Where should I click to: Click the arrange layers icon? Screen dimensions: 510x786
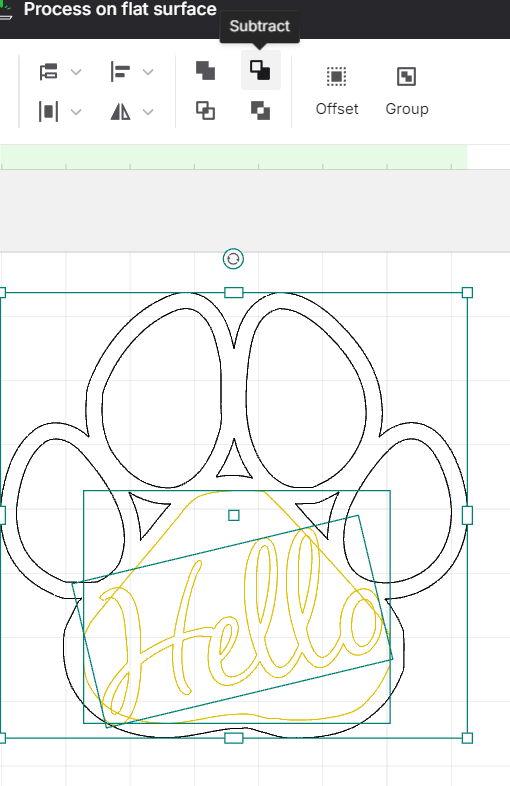[49, 72]
